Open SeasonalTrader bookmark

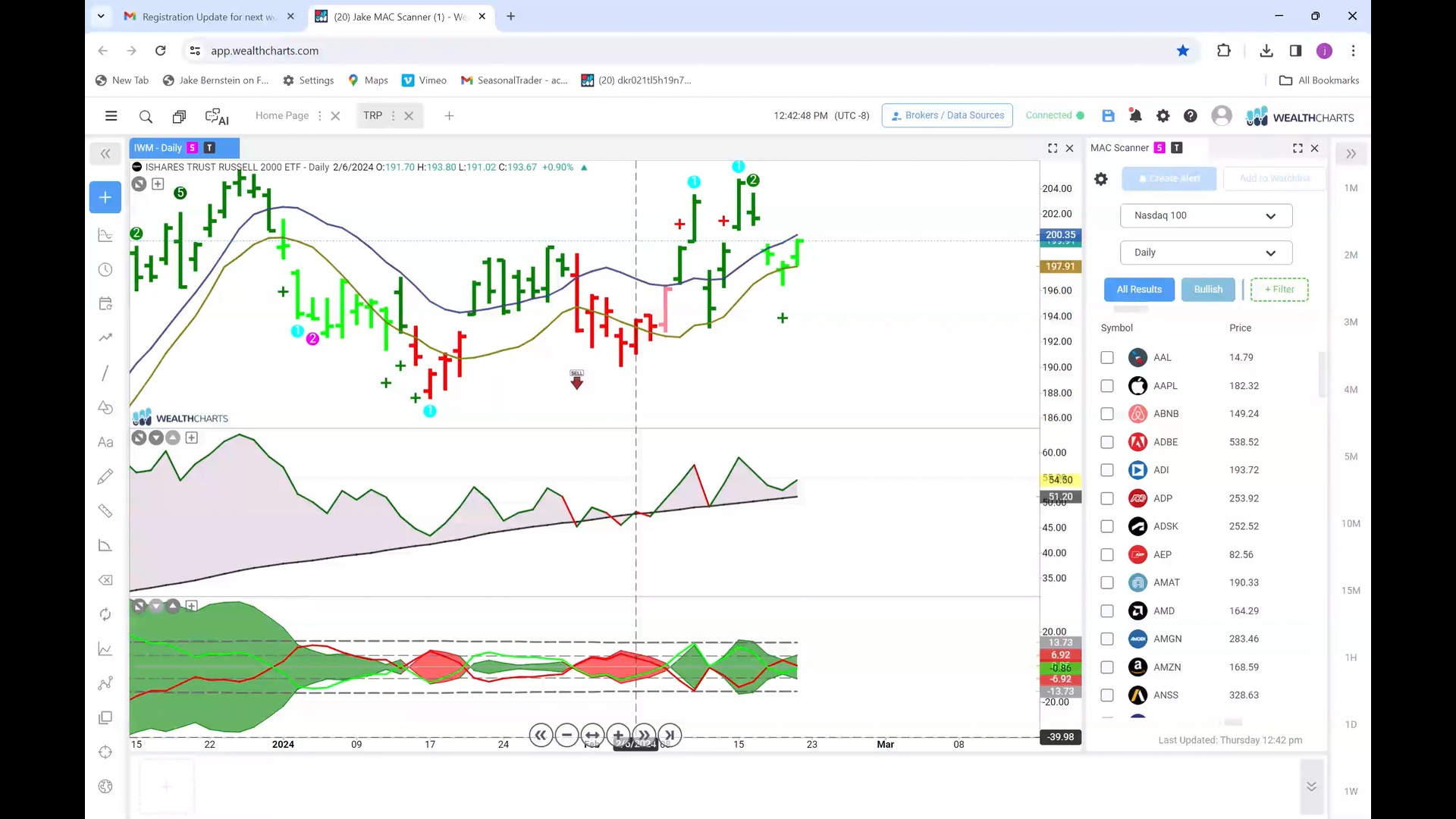coord(514,80)
